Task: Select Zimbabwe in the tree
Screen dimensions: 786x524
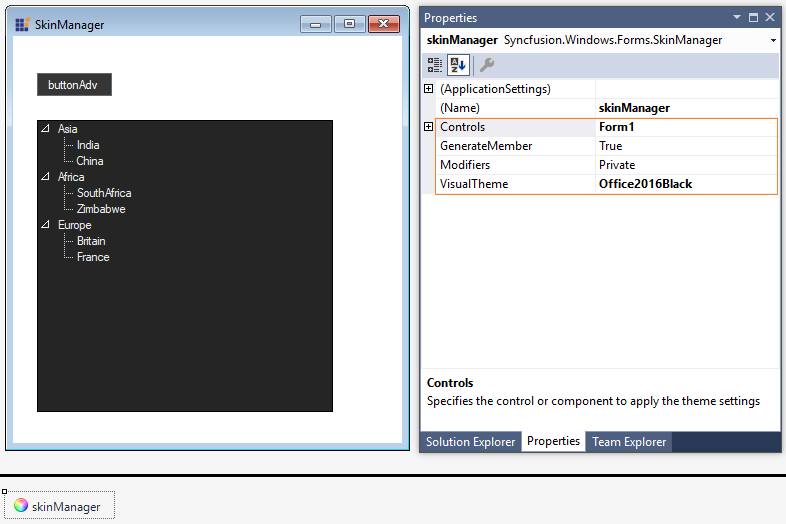Action: coord(101,209)
